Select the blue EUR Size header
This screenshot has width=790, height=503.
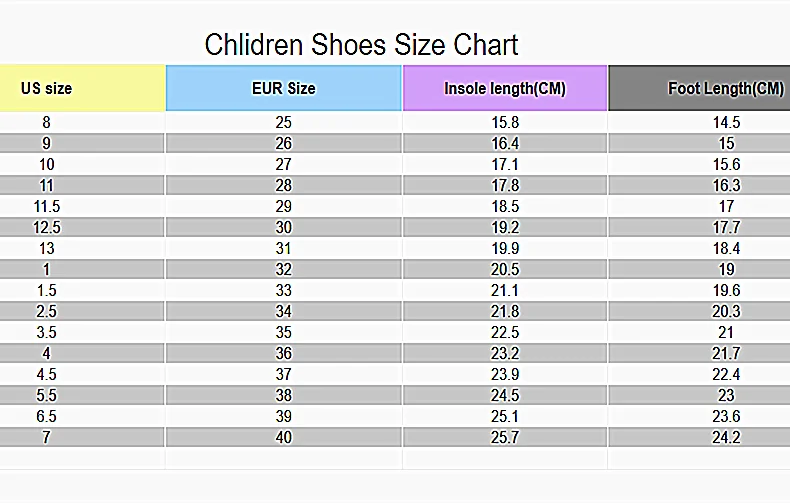point(284,88)
